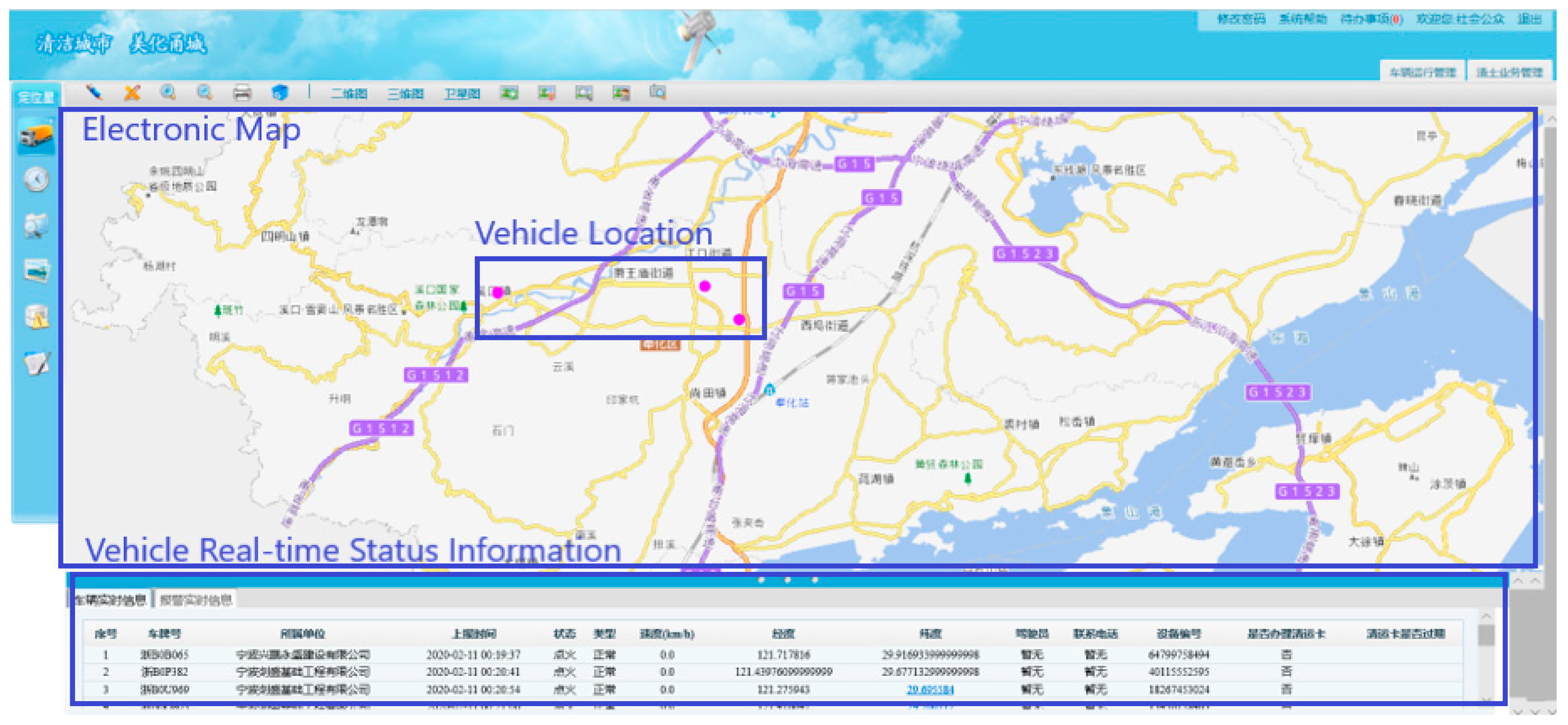The width and height of the screenshot is (1568, 725).
Task: Expand panel via three-dot divider handle
Action: (788, 579)
